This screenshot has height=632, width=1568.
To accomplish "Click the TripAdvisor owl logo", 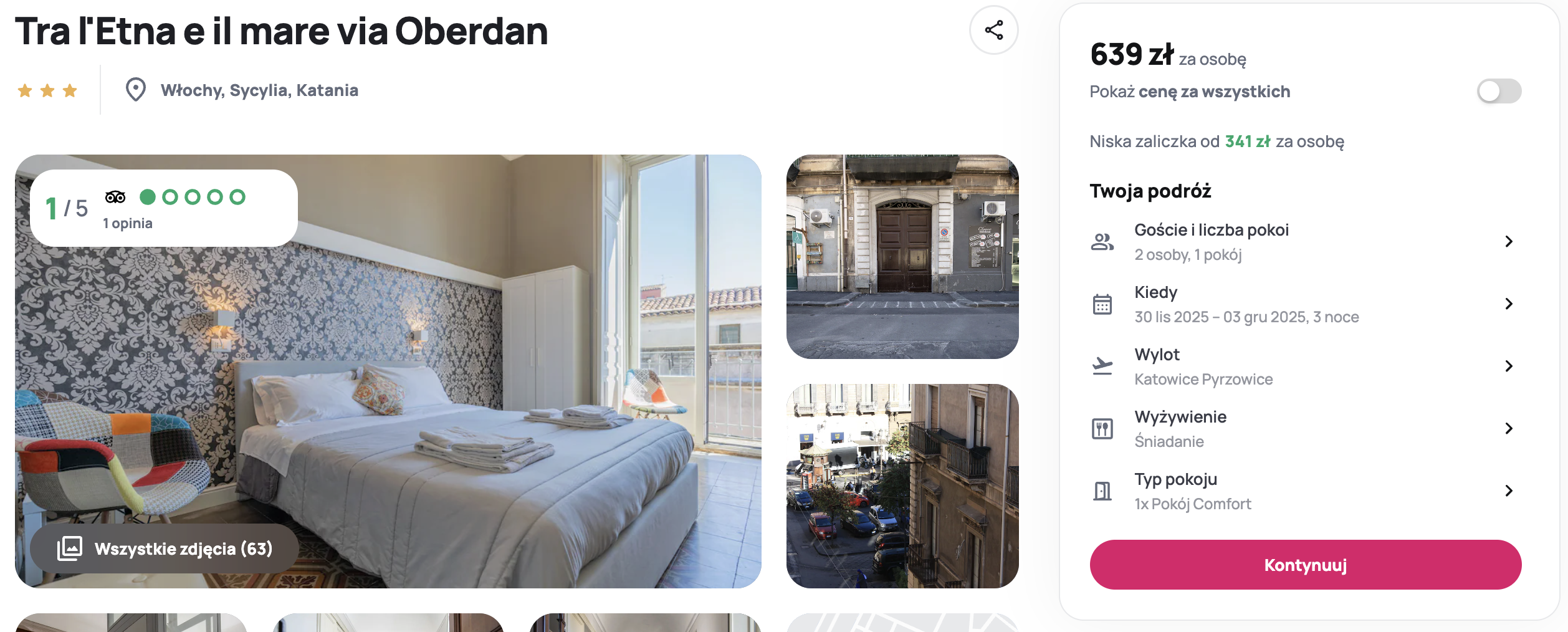I will (x=115, y=197).
